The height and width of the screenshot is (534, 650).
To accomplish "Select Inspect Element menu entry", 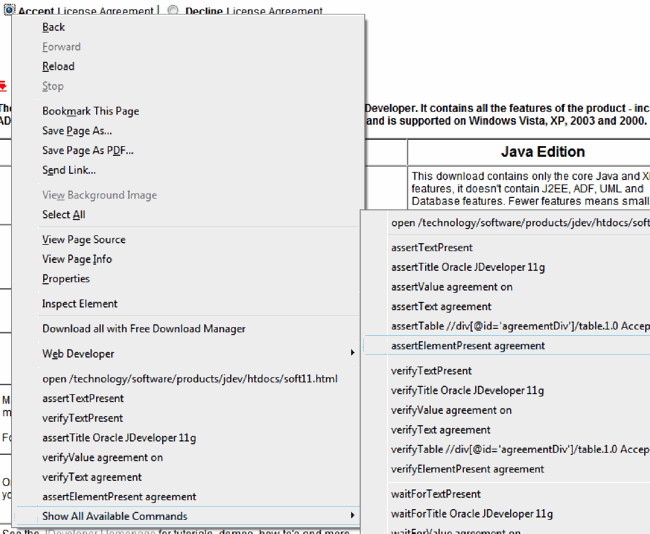I will 80,304.
